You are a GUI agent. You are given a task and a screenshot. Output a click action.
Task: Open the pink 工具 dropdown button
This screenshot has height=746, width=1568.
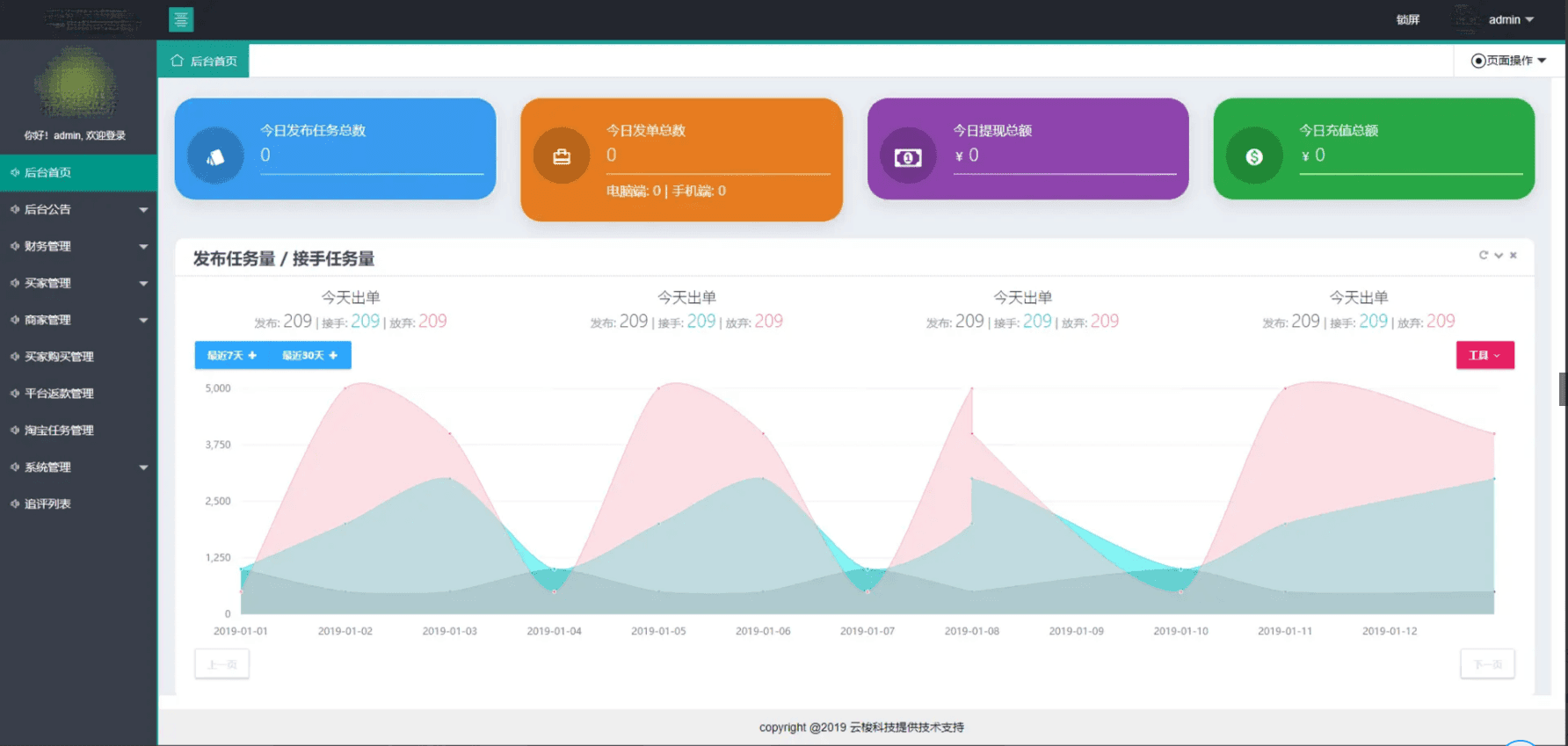pyautogui.click(x=1485, y=355)
